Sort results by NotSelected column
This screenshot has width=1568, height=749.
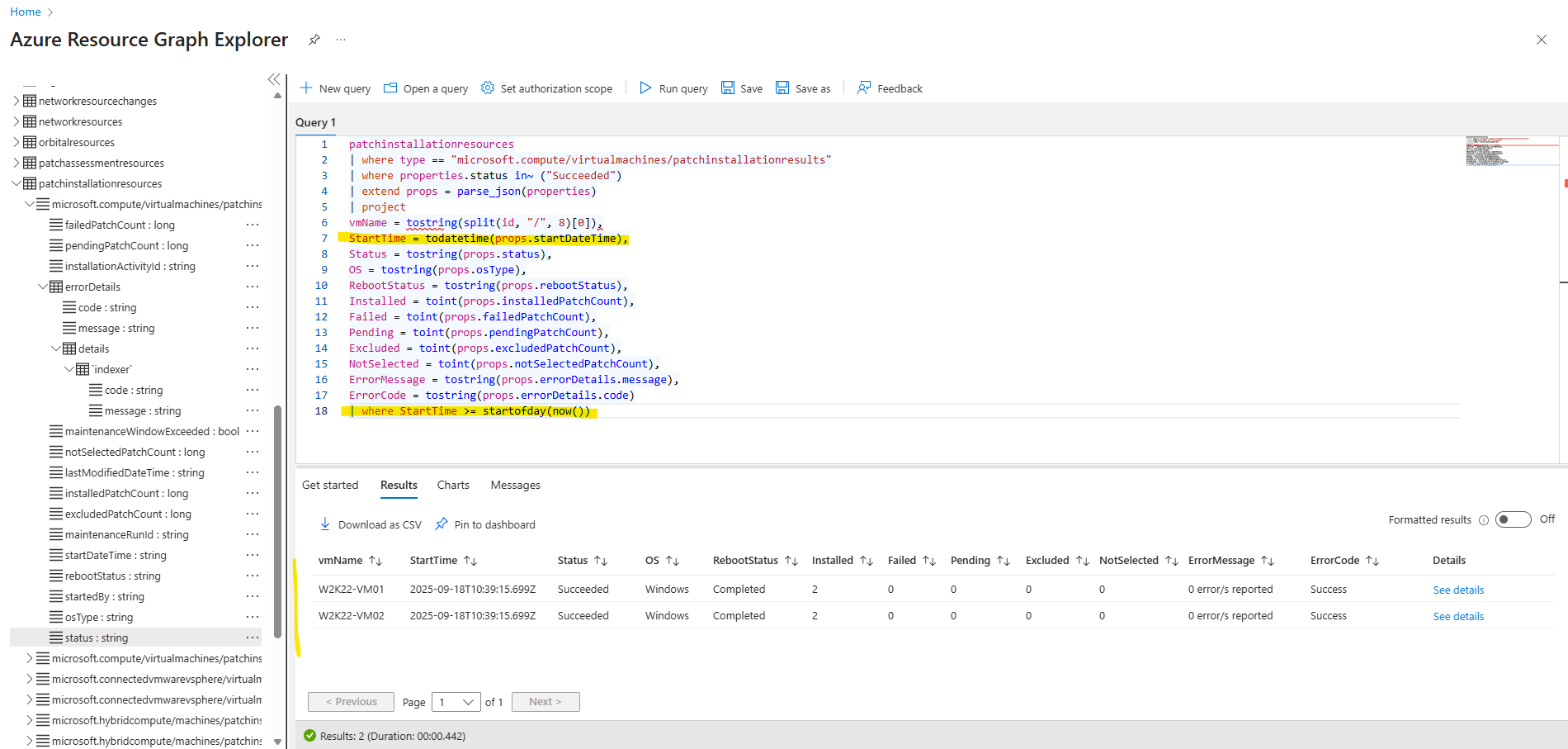point(1172,561)
